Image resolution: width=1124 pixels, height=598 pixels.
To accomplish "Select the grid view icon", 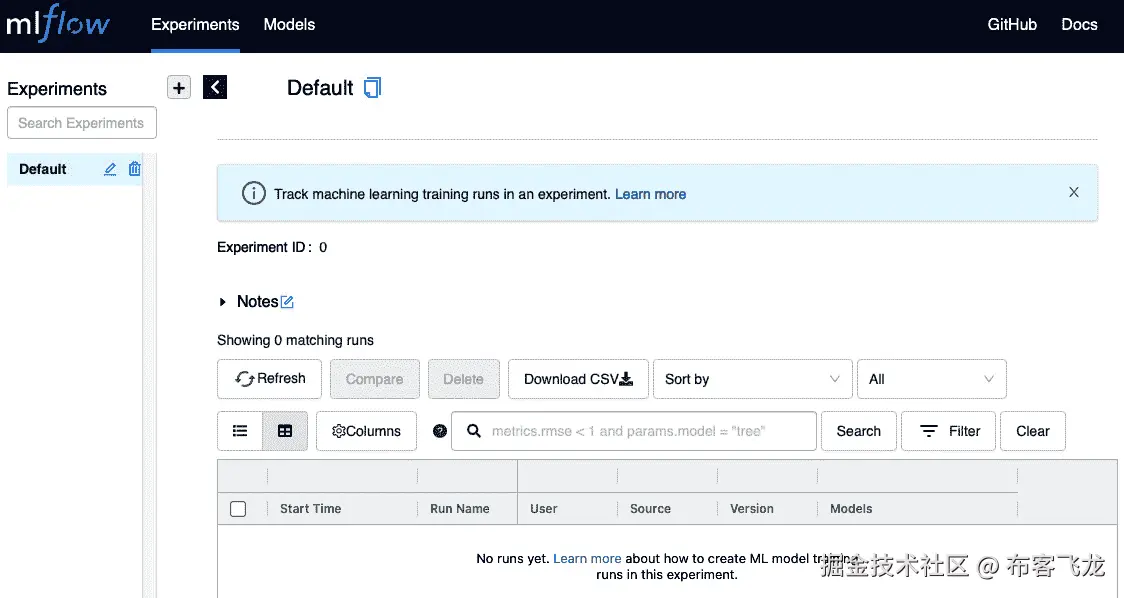I will 286,431.
